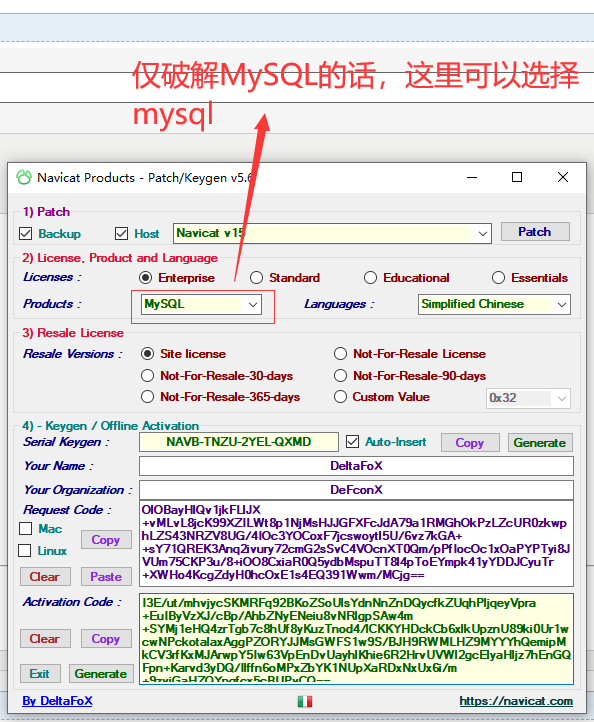The height and width of the screenshot is (722, 594).
Task: Click the Italian flag icon at bottom
Action: pos(305,701)
